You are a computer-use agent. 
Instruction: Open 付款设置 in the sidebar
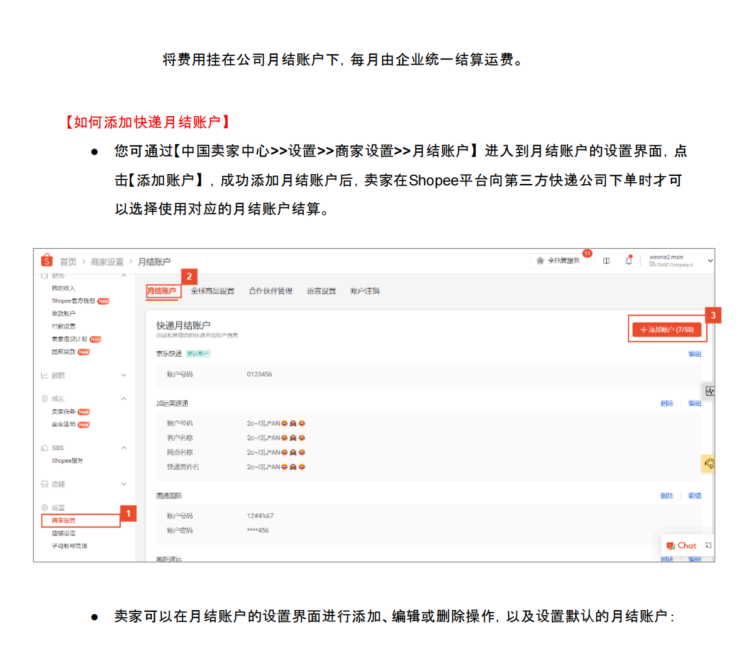[63, 326]
